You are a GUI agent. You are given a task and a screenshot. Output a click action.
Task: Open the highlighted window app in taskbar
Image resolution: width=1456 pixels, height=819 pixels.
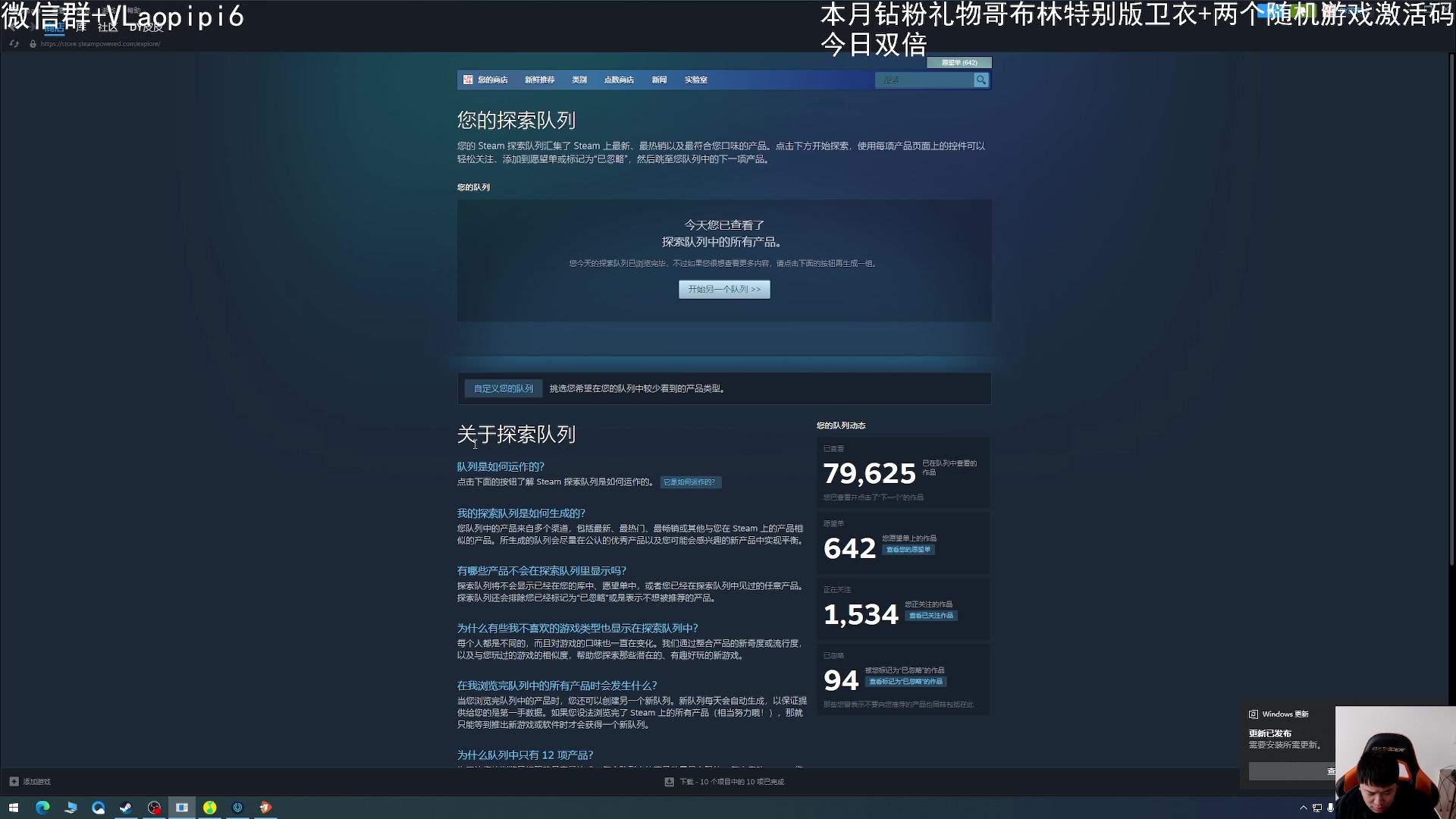click(x=182, y=808)
